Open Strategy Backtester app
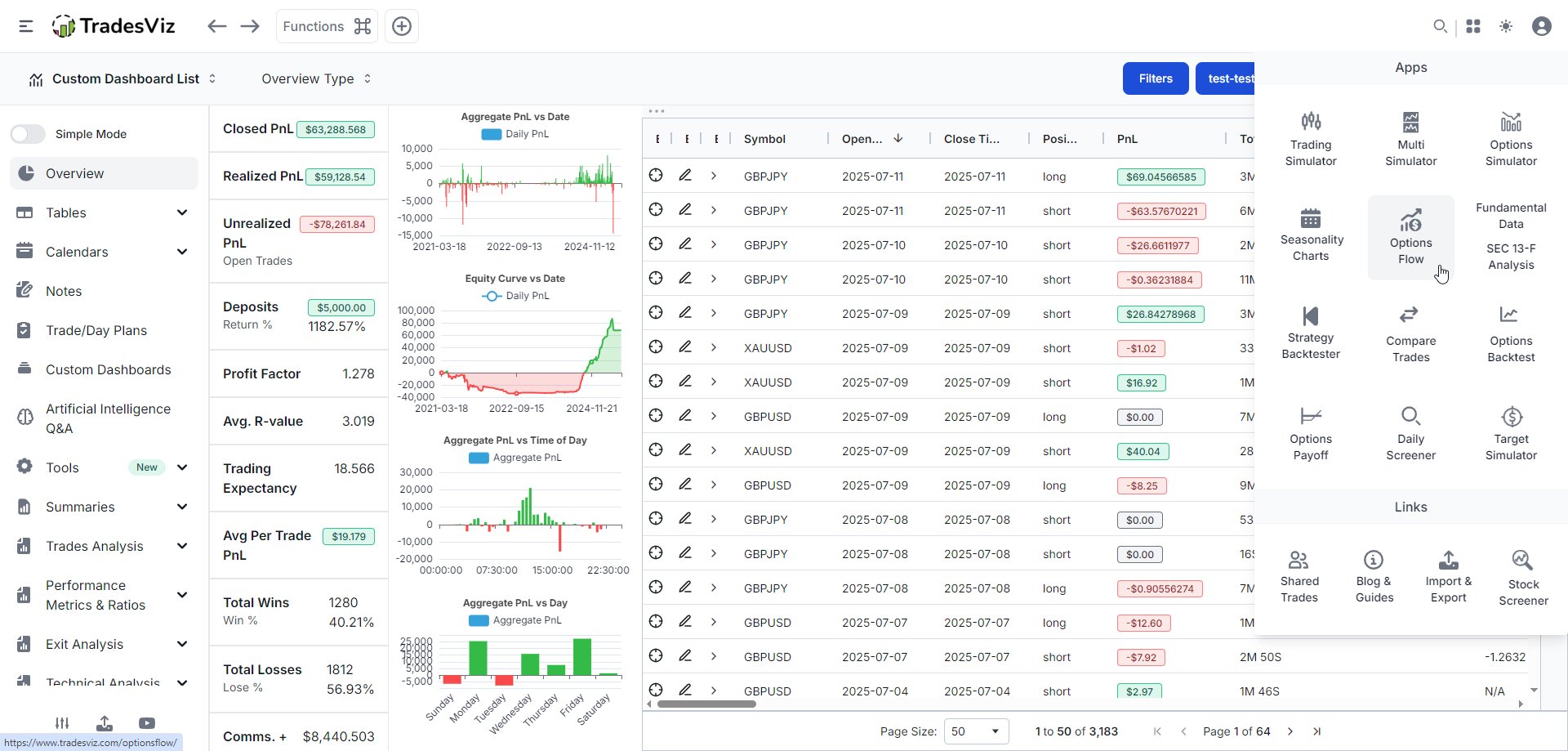The height and width of the screenshot is (751, 1568). [1311, 333]
